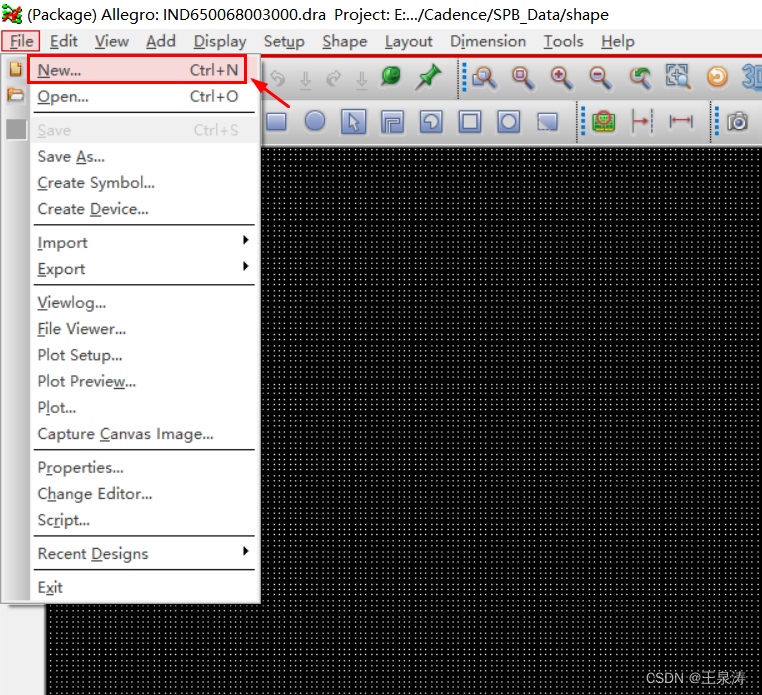Click the orange refresh icon

coord(717,77)
